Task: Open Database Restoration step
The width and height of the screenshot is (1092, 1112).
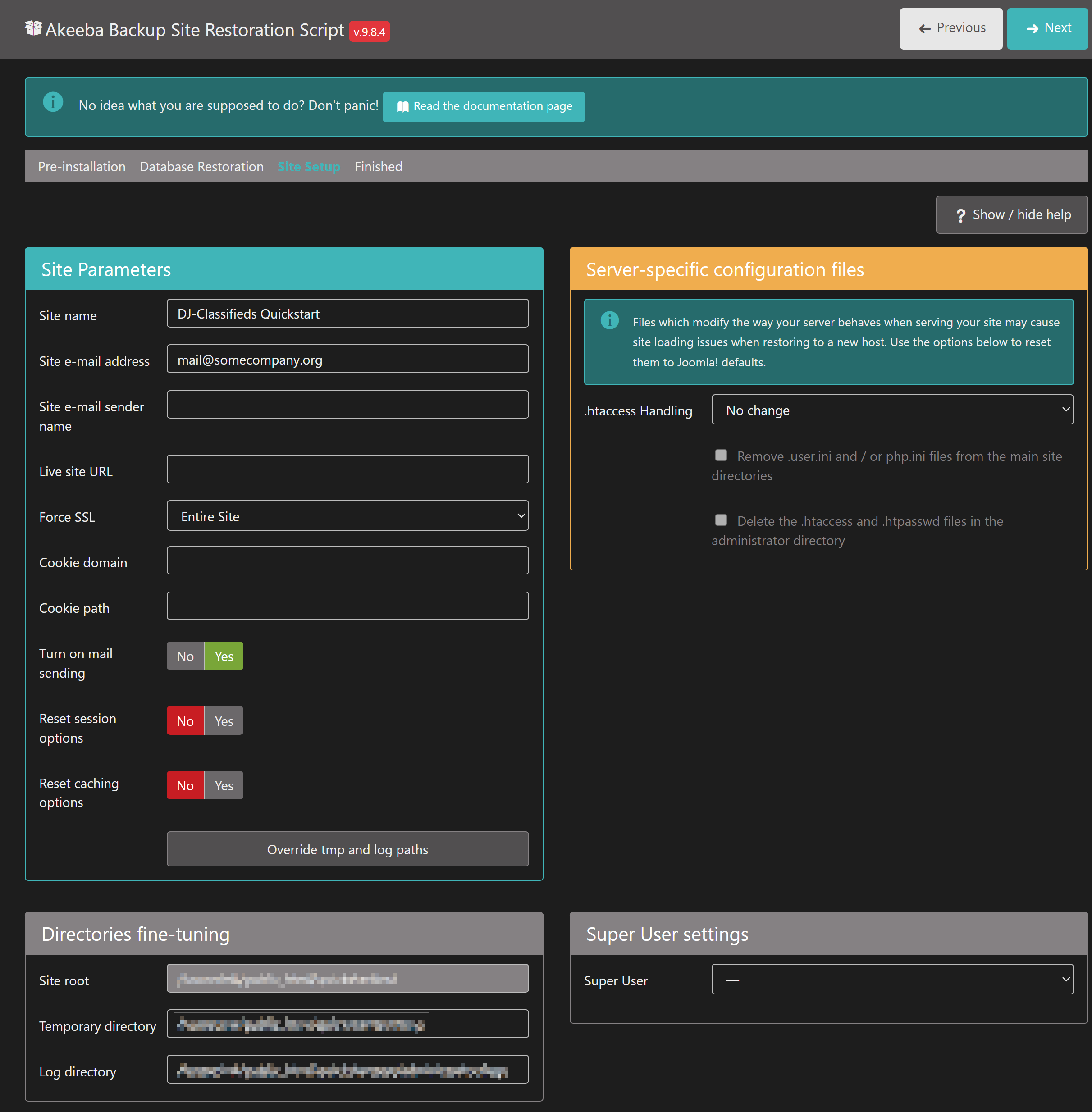Action: point(201,166)
